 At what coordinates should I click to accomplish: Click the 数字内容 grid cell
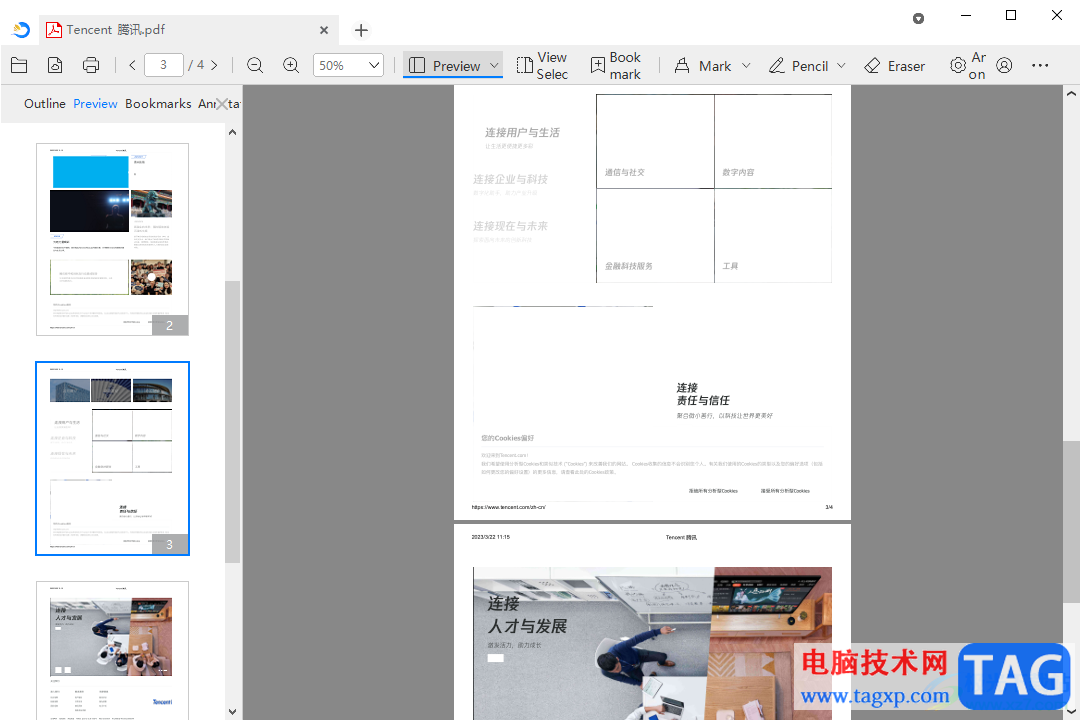[773, 141]
